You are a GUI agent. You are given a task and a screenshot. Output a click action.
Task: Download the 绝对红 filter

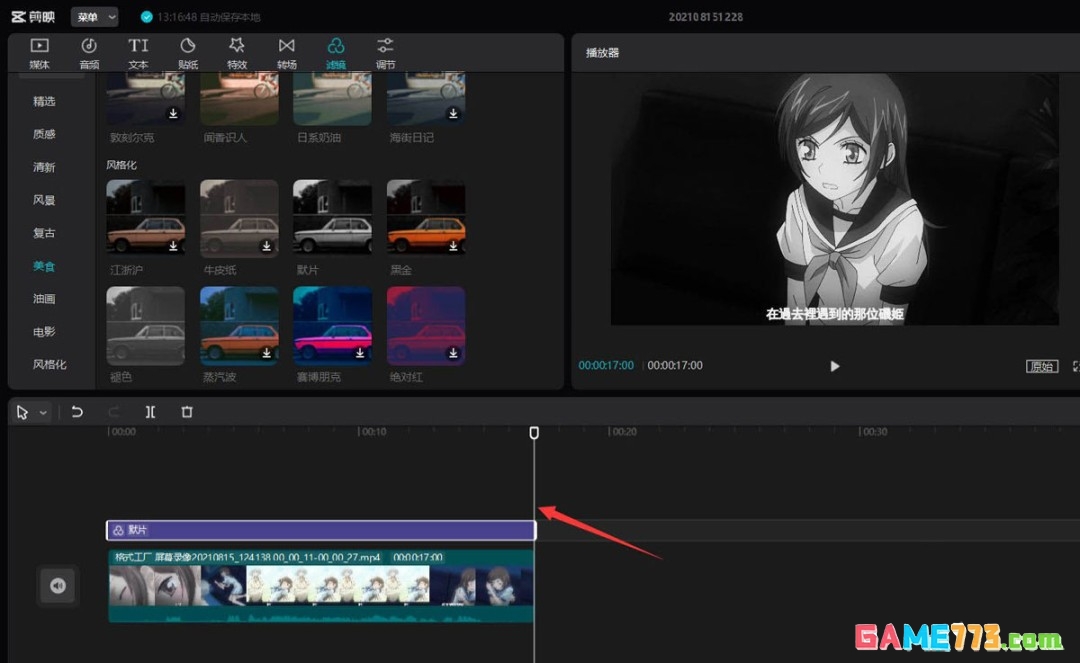pyautogui.click(x=453, y=353)
